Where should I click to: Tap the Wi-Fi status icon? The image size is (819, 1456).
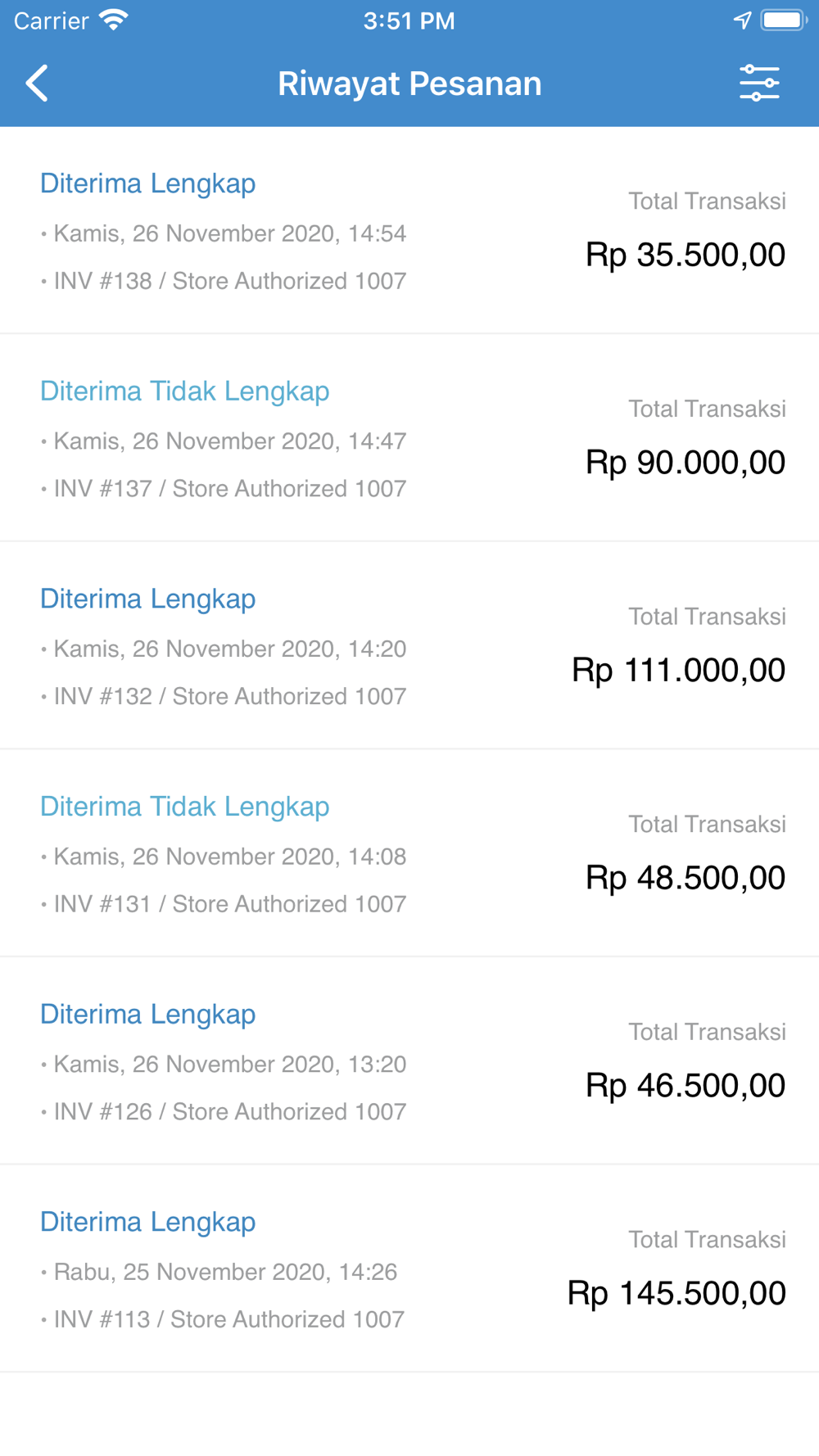114,20
